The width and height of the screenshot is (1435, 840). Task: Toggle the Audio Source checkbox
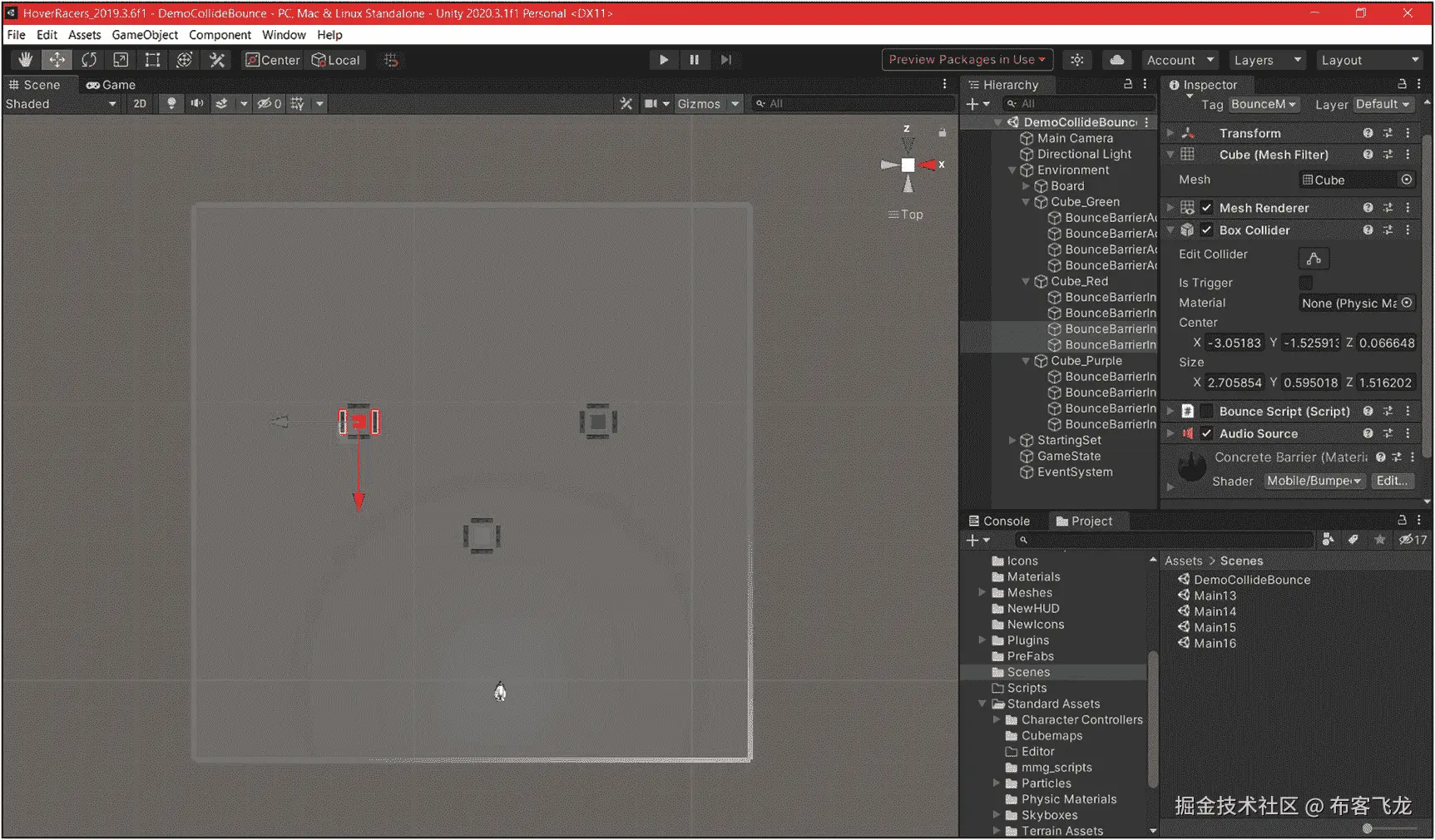(x=1206, y=433)
